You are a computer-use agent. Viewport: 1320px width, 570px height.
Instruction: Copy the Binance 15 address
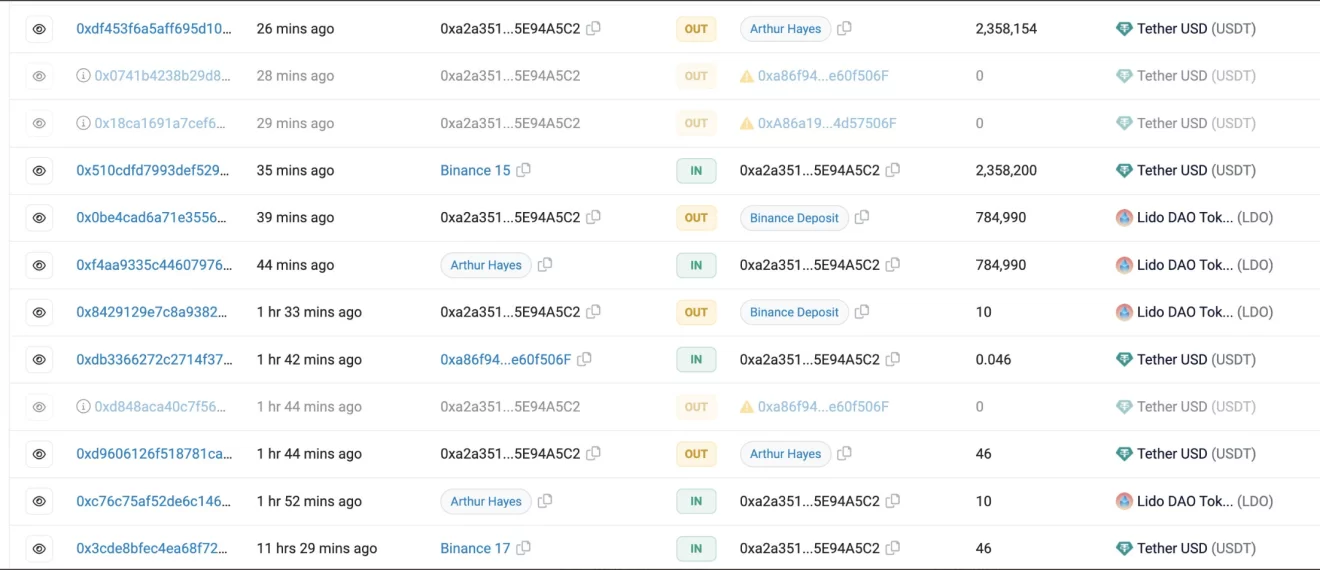tap(523, 170)
